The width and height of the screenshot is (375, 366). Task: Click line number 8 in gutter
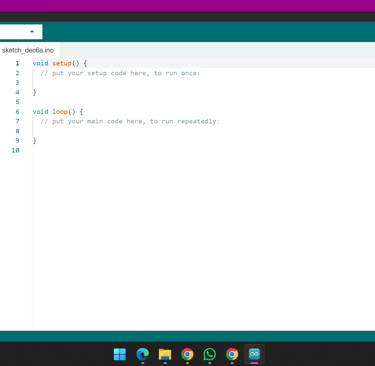[x=17, y=131]
